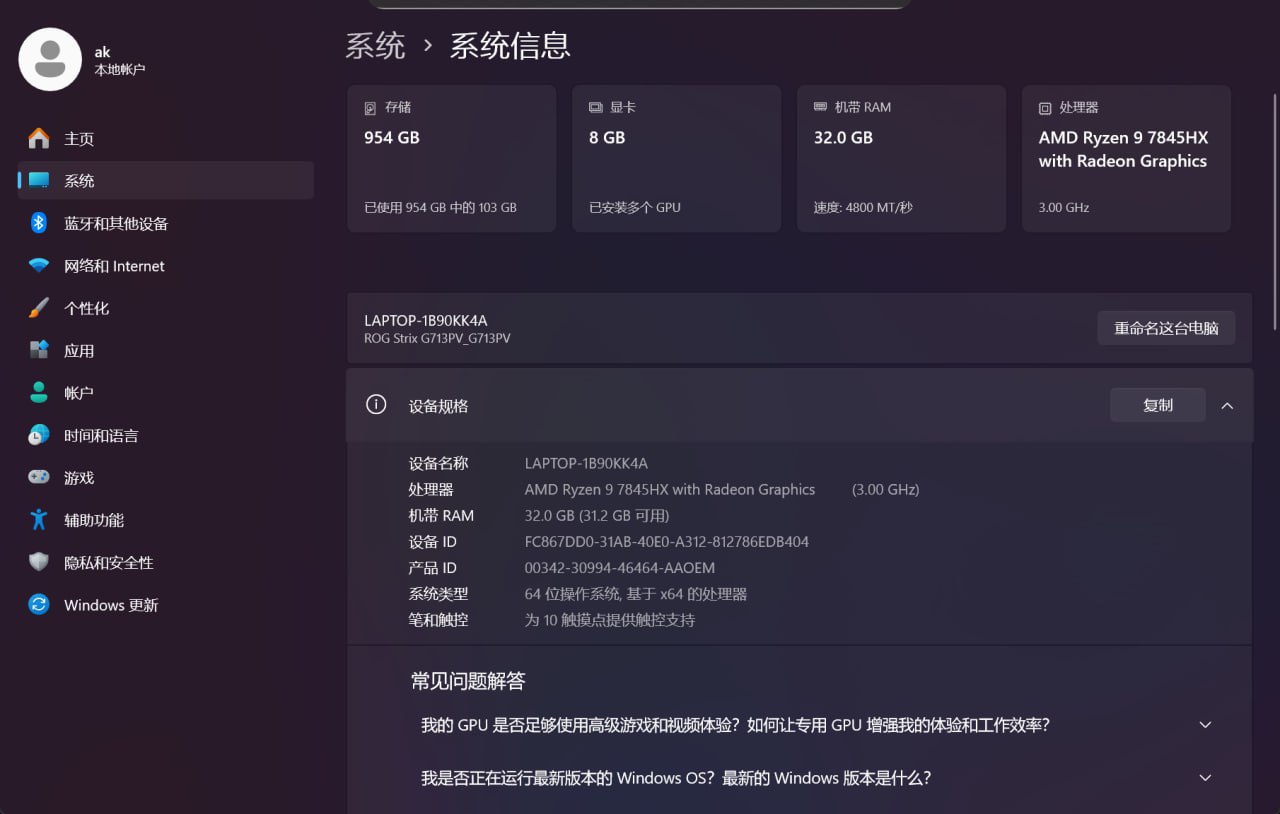Click the Rename this PC (重命名这台电脑) button
1280x814 pixels.
click(1166, 328)
